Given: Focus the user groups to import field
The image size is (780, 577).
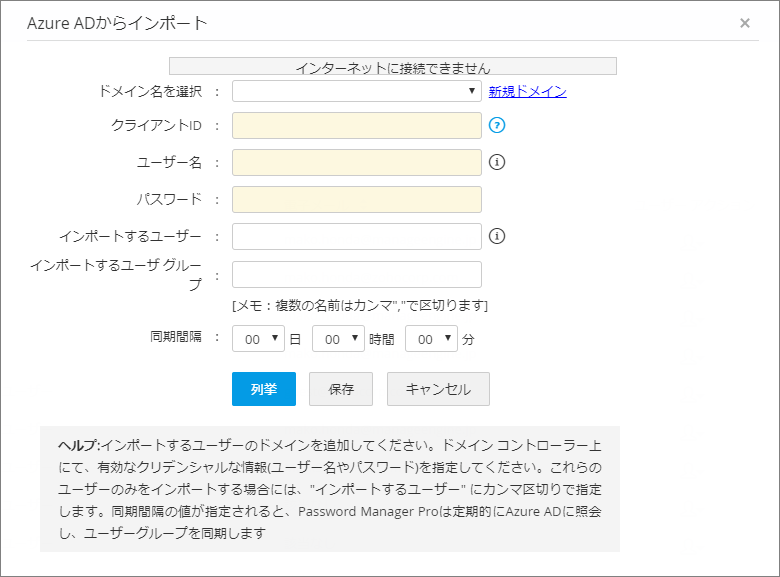Looking at the screenshot, I should (x=357, y=274).
